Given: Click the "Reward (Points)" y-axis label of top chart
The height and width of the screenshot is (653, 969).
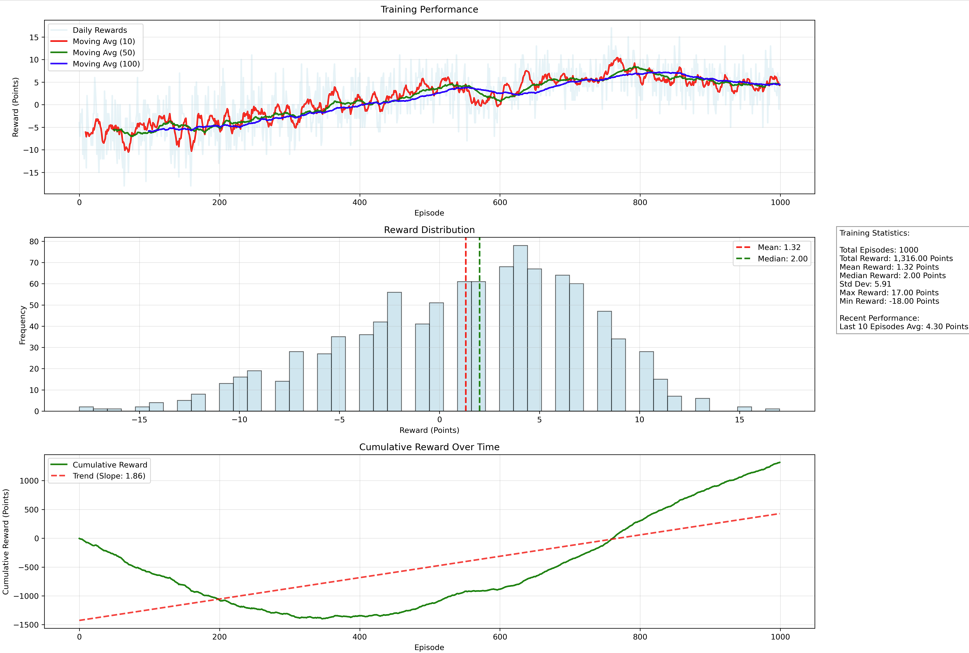Looking at the screenshot, I should (x=15, y=107).
